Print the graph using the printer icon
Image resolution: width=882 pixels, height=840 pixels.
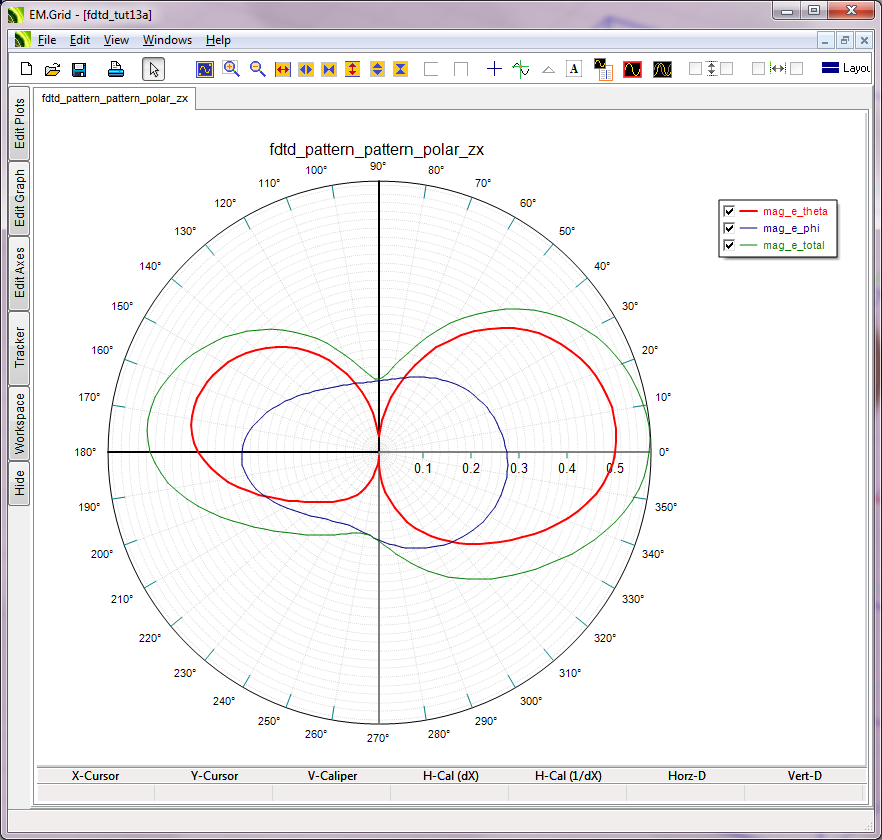tap(116, 69)
